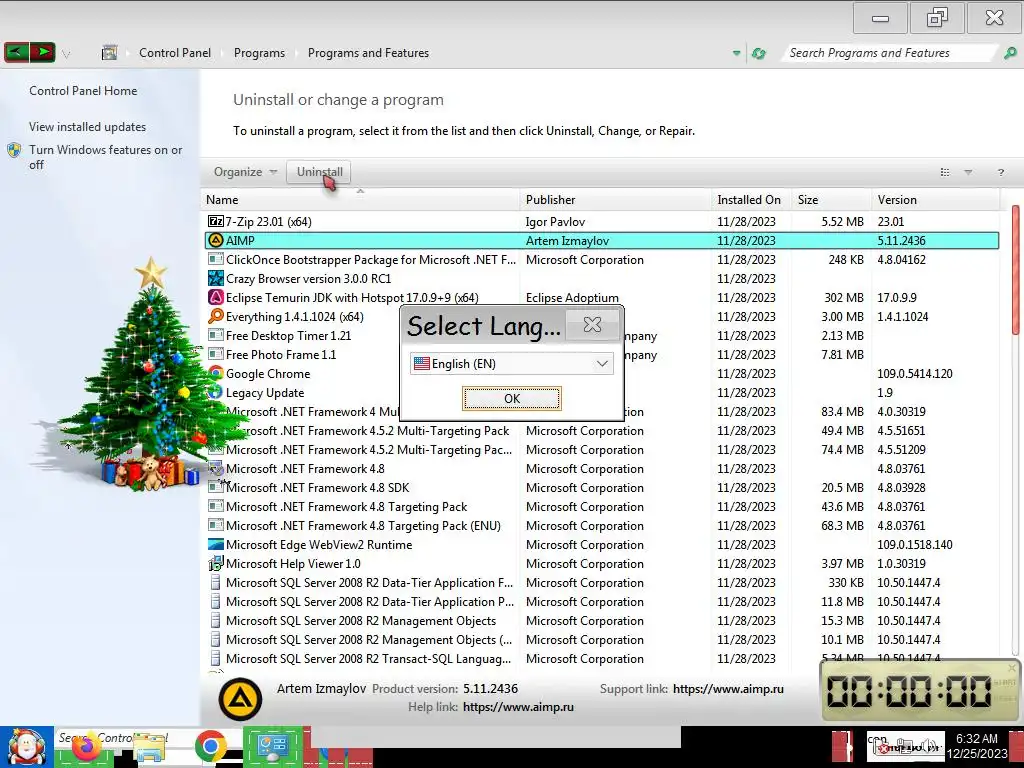The image size is (1024, 768).
Task: Confirm language with the OK button
Action: pos(511,398)
